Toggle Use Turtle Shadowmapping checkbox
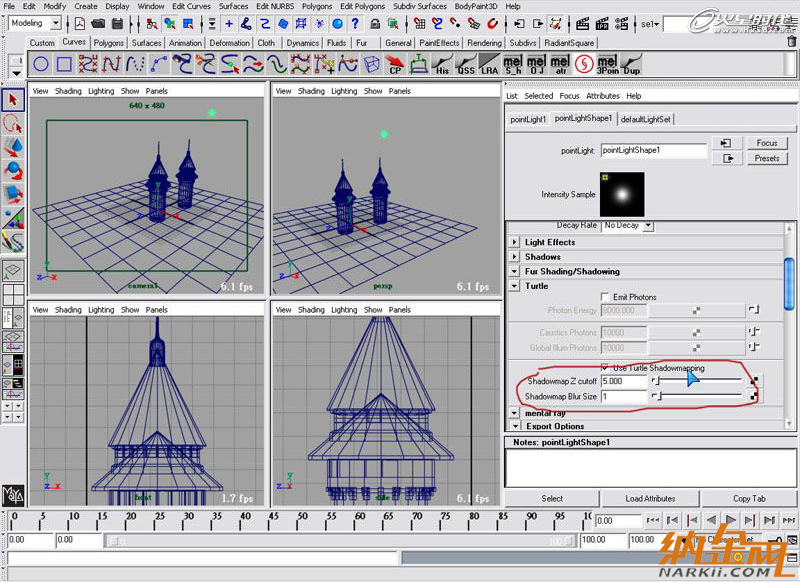The height and width of the screenshot is (582, 800). click(605, 368)
